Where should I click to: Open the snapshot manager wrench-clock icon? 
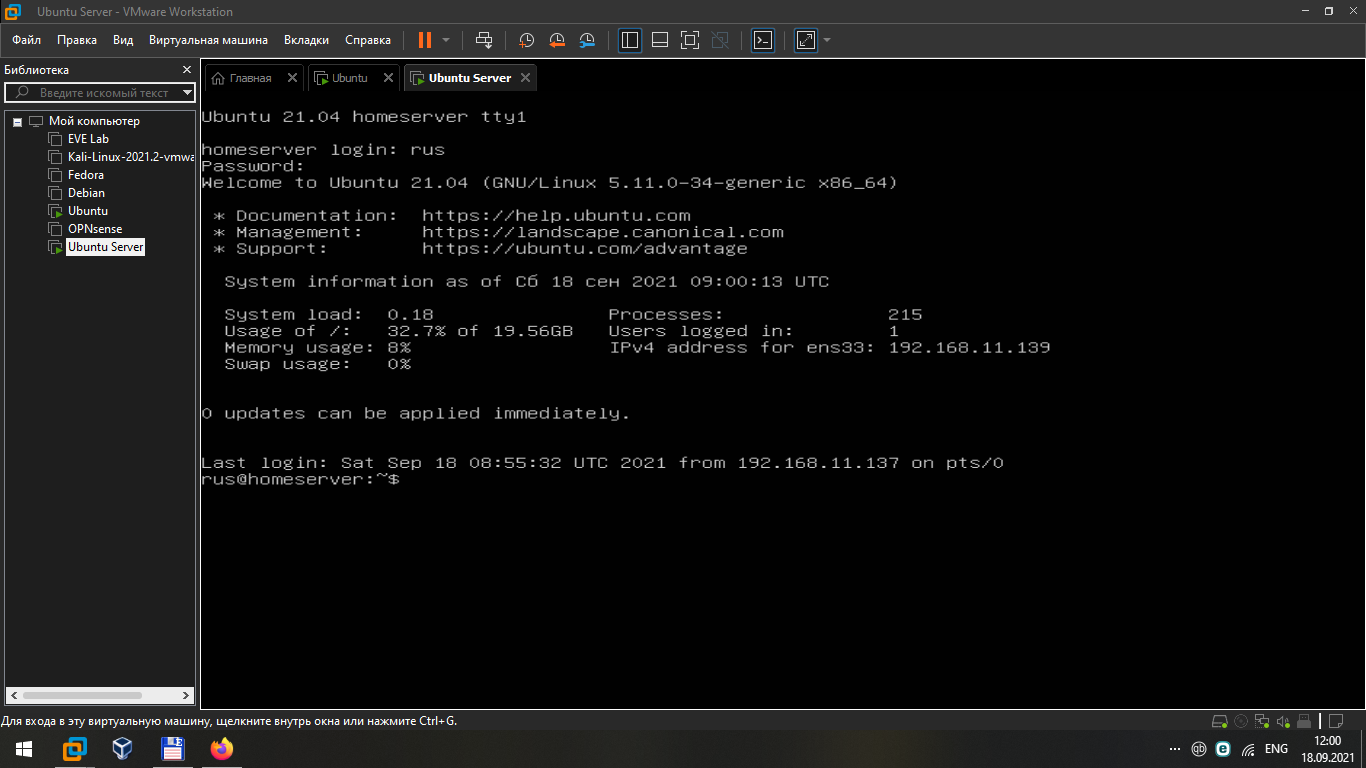coord(587,40)
